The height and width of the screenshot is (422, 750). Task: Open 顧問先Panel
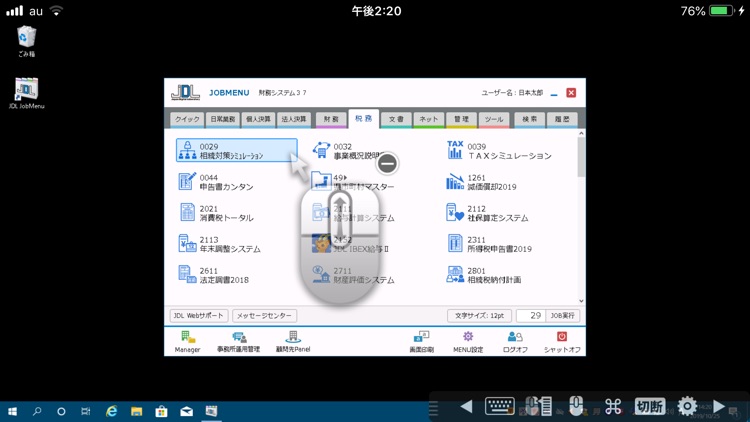click(293, 342)
